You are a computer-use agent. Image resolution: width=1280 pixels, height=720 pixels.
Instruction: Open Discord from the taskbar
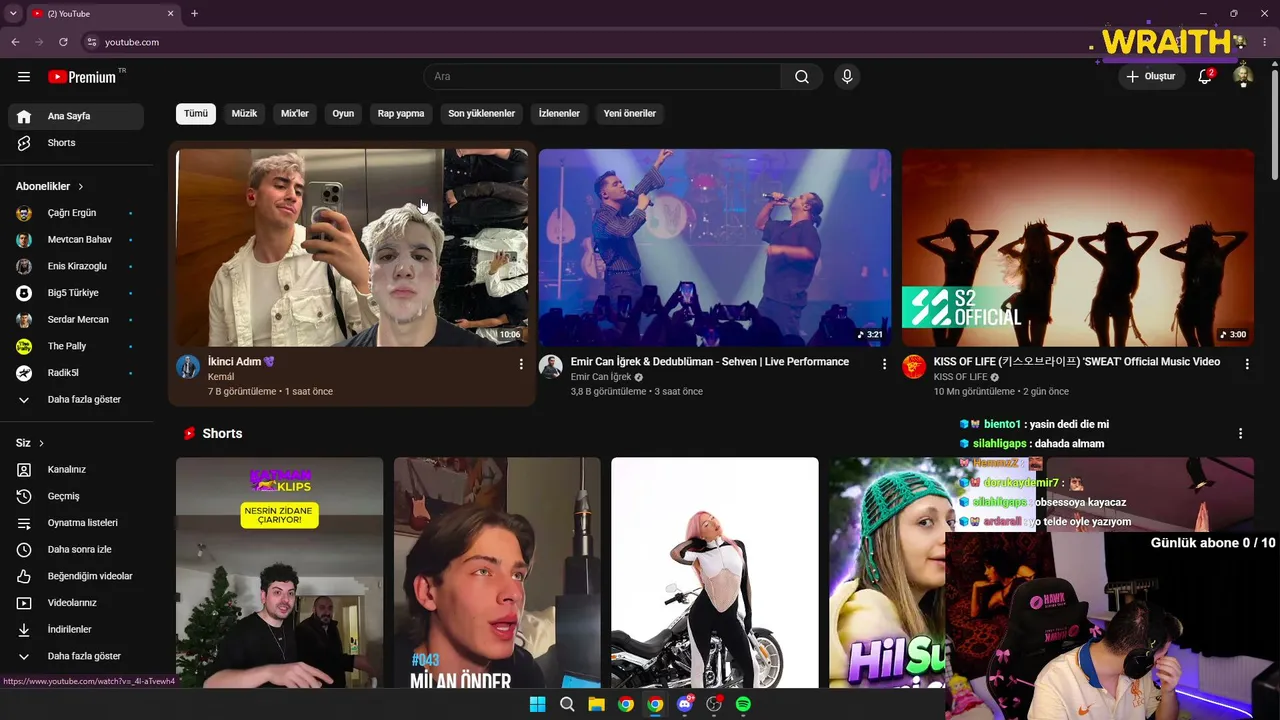pyautogui.click(x=685, y=704)
